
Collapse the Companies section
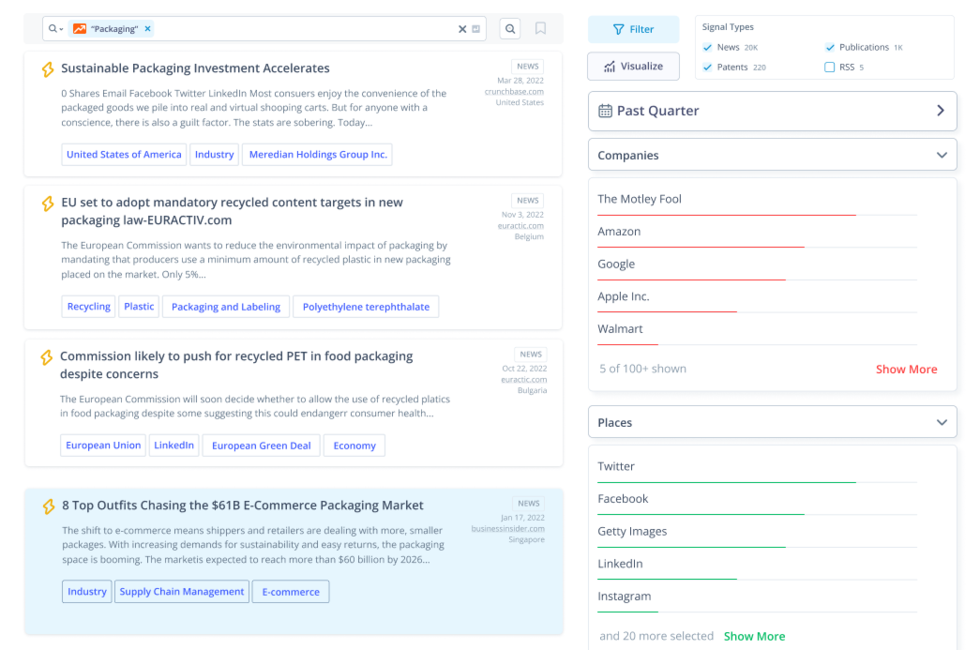(x=941, y=155)
